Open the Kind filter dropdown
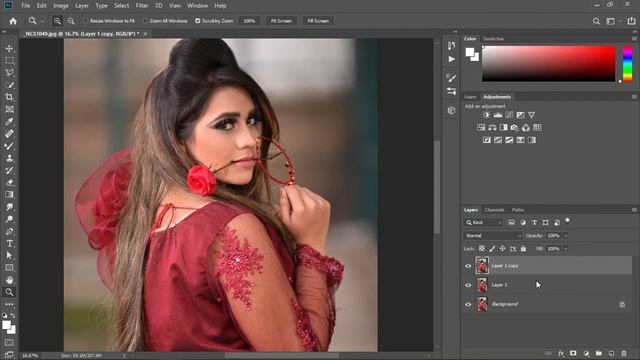 [x=484, y=222]
